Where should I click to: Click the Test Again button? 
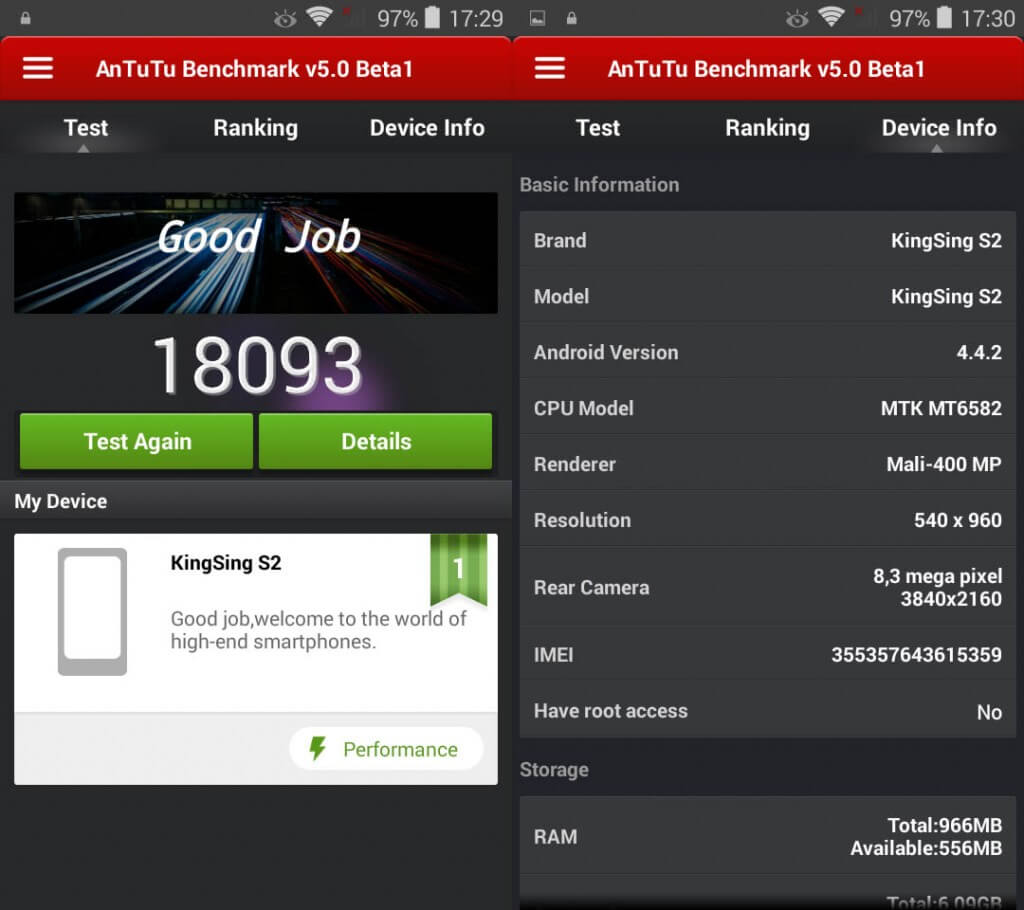click(x=136, y=441)
